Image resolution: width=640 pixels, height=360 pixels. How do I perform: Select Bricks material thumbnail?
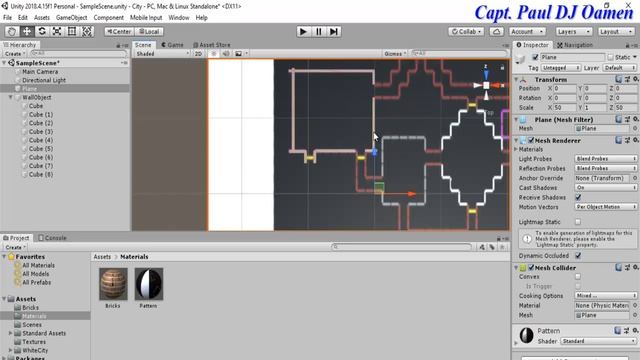(x=113, y=284)
